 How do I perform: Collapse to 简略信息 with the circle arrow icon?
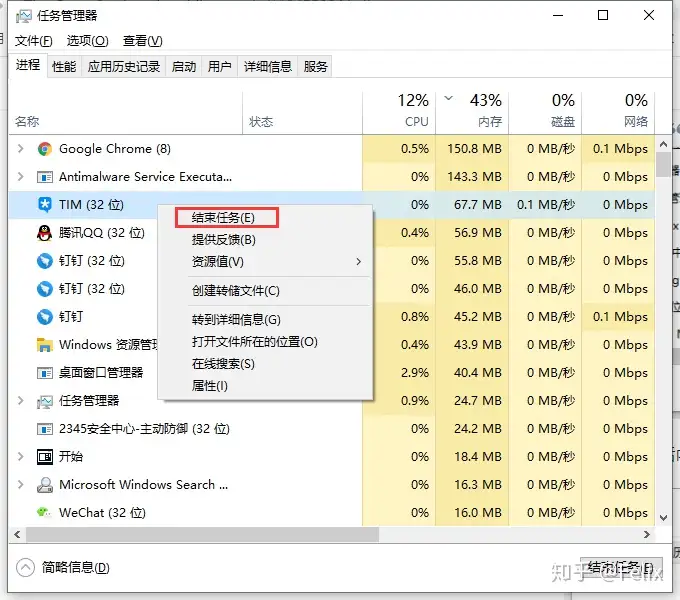click(x=25, y=567)
